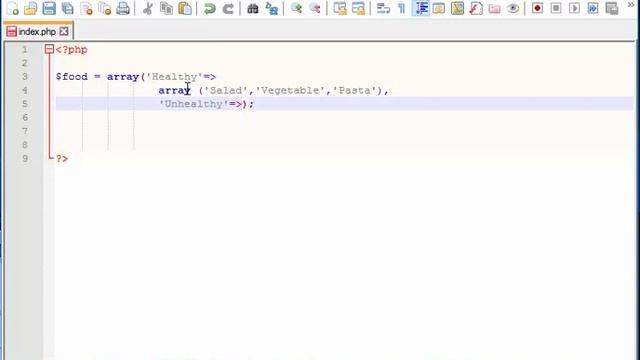This screenshot has width=640, height=360.
Task: Click line number 3 in the margin
Action: [x=24, y=77]
